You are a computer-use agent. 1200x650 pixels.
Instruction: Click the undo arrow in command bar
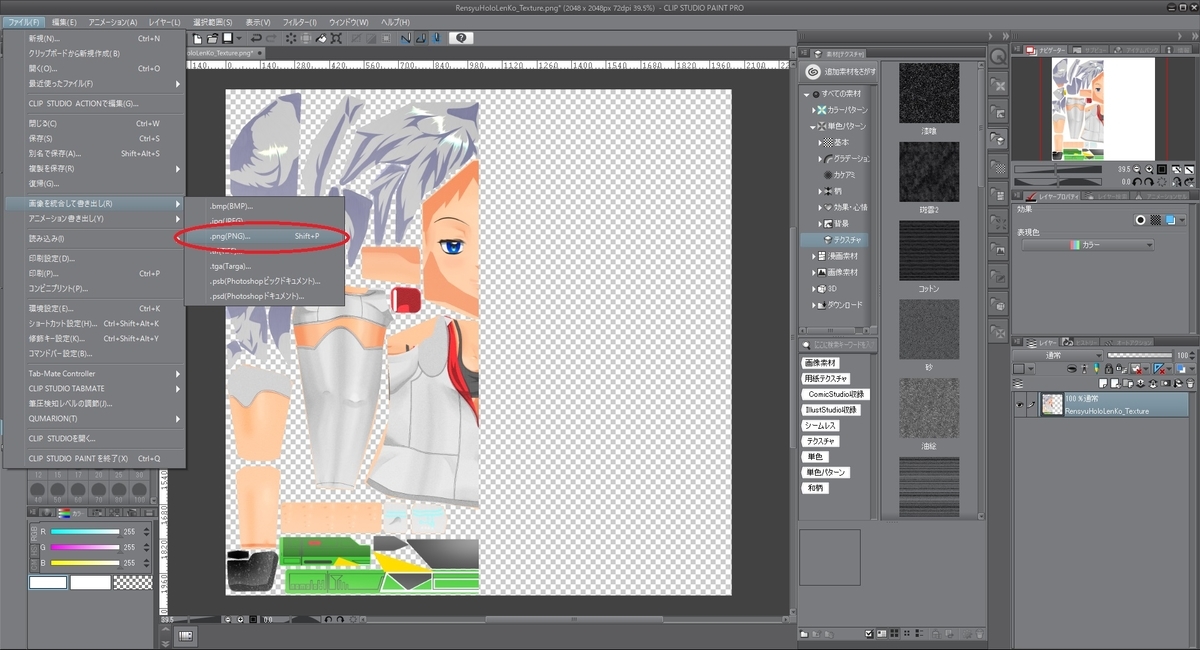pos(256,38)
